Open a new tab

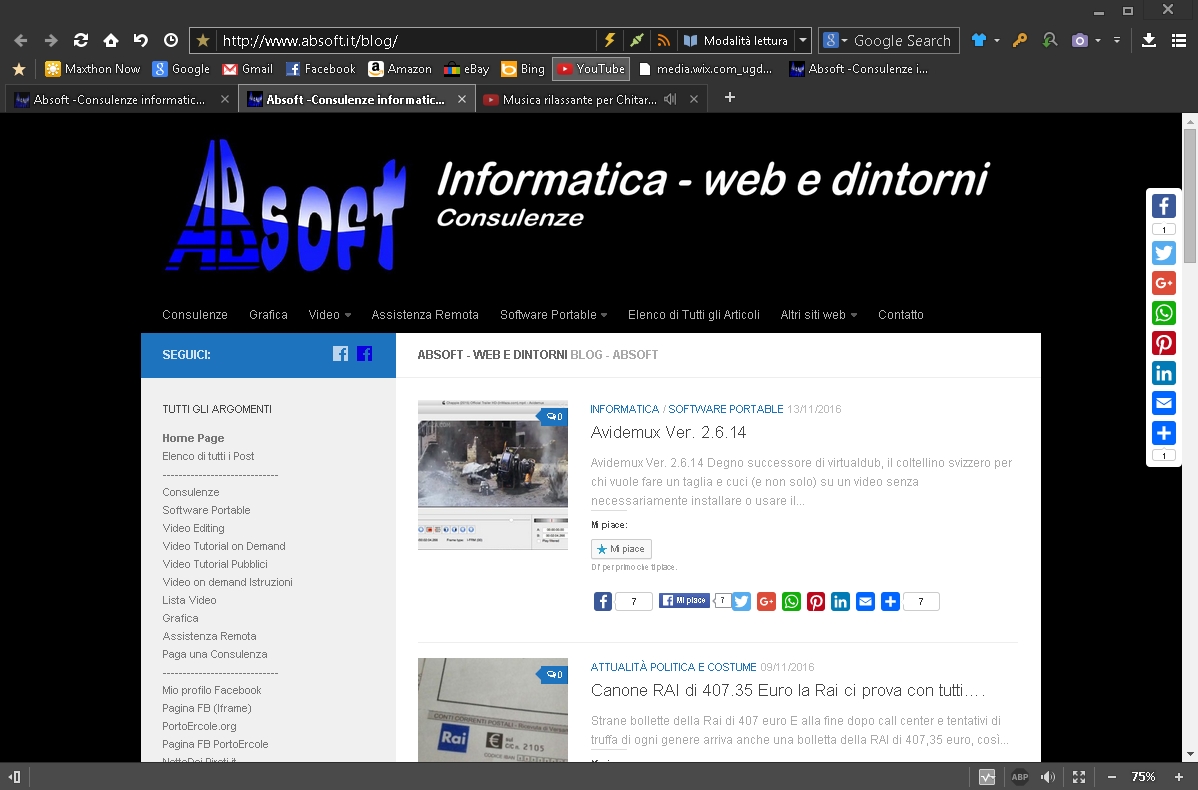tap(730, 97)
